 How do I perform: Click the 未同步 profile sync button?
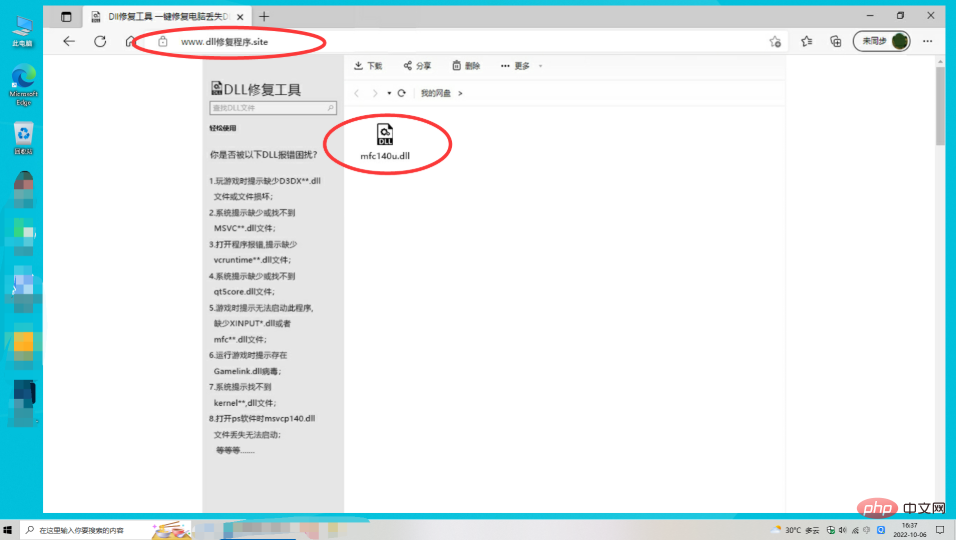tap(881, 41)
